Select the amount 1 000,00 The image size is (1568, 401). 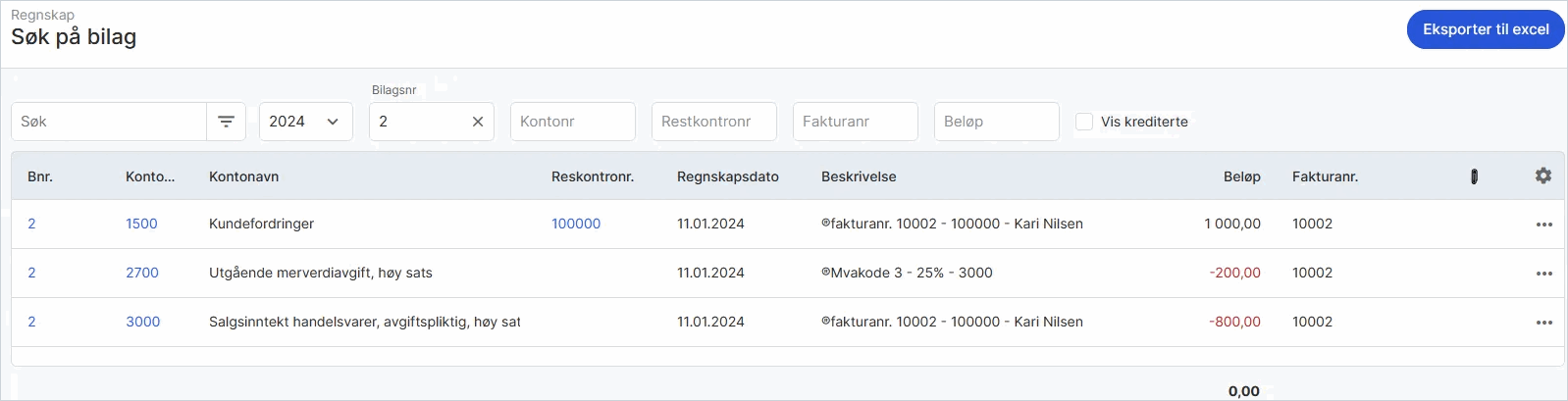[1232, 224]
